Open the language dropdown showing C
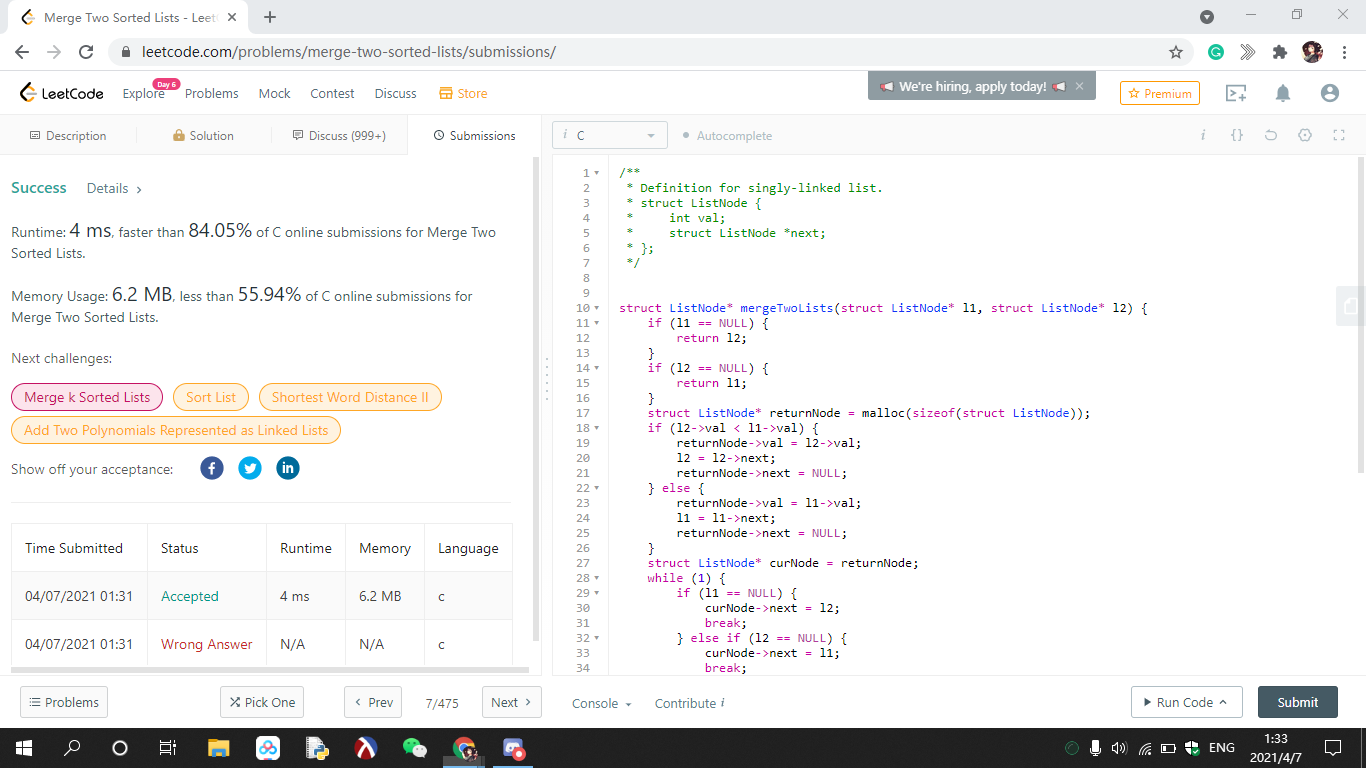Screen dimensions: 1366x768 coord(609,135)
